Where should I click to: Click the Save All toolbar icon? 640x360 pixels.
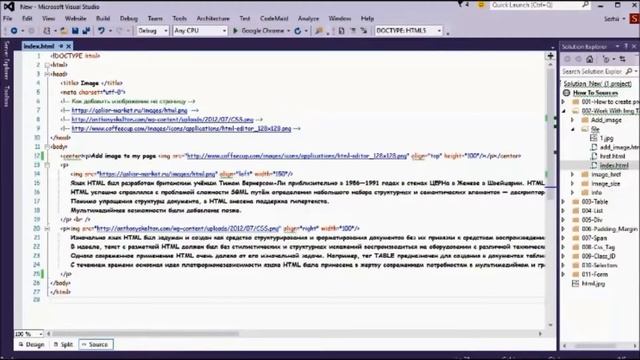(86, 31)
